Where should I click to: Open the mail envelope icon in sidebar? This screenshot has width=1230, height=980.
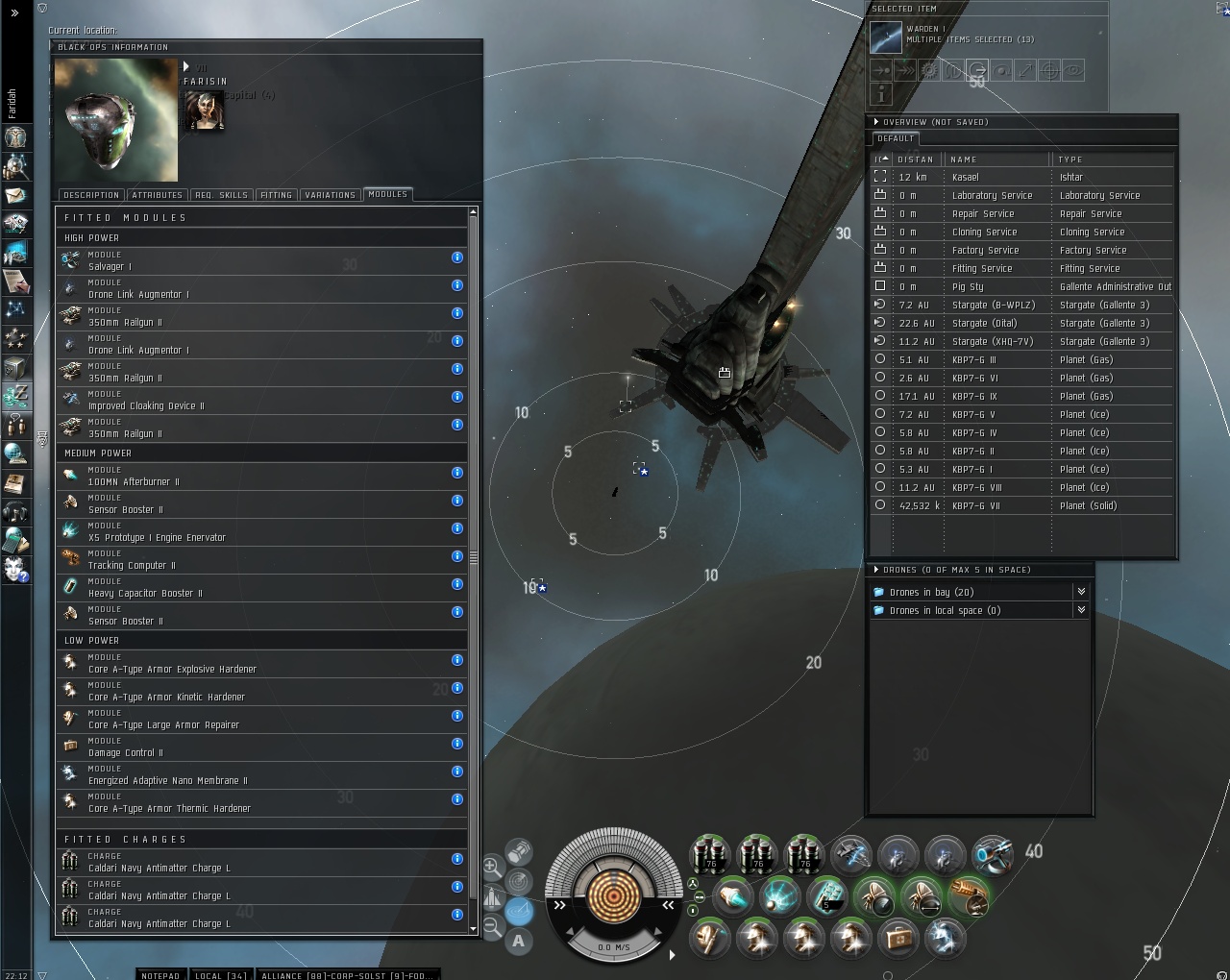(15, 196)
